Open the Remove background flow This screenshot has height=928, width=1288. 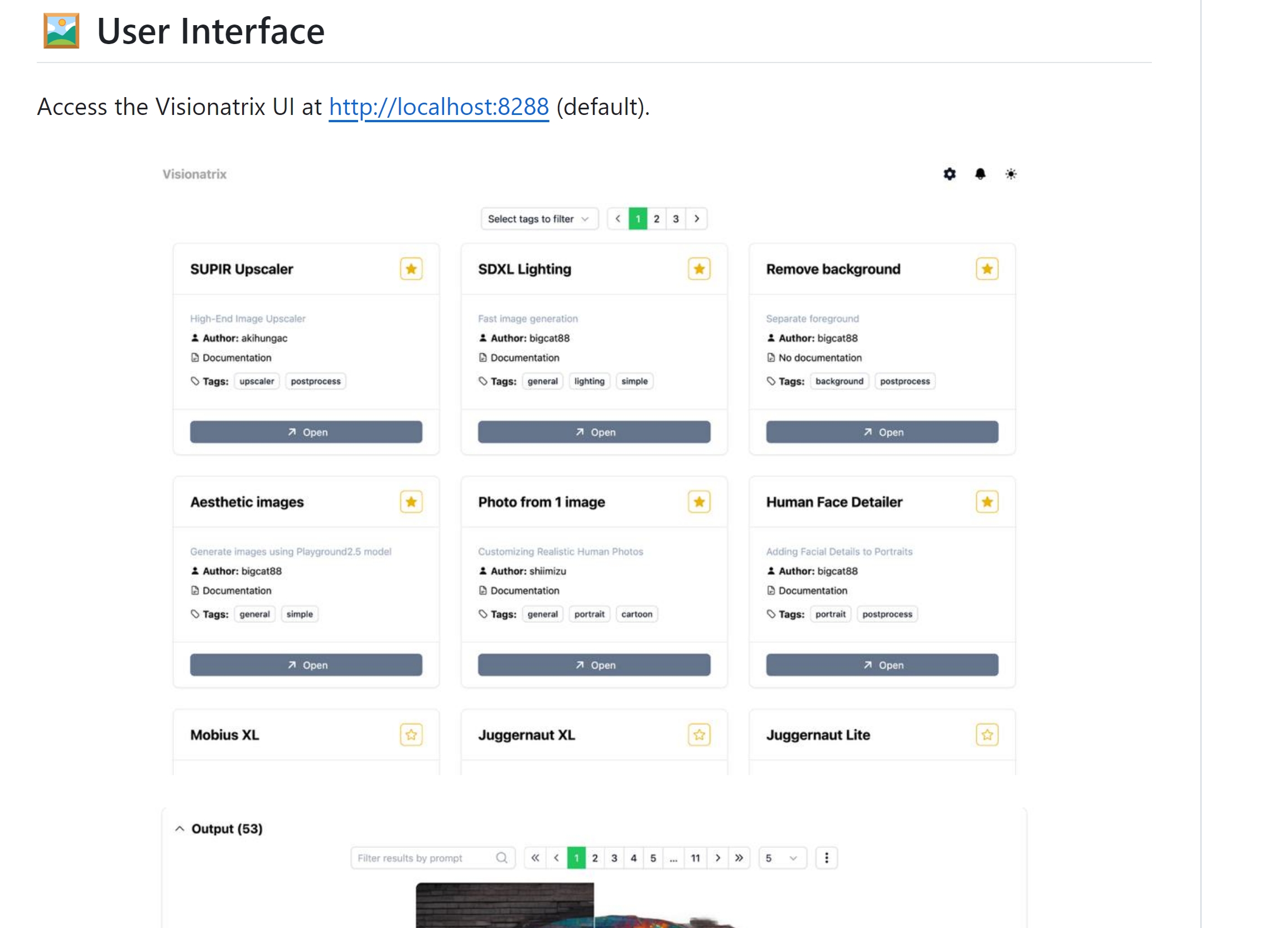(x=882, y=432)
